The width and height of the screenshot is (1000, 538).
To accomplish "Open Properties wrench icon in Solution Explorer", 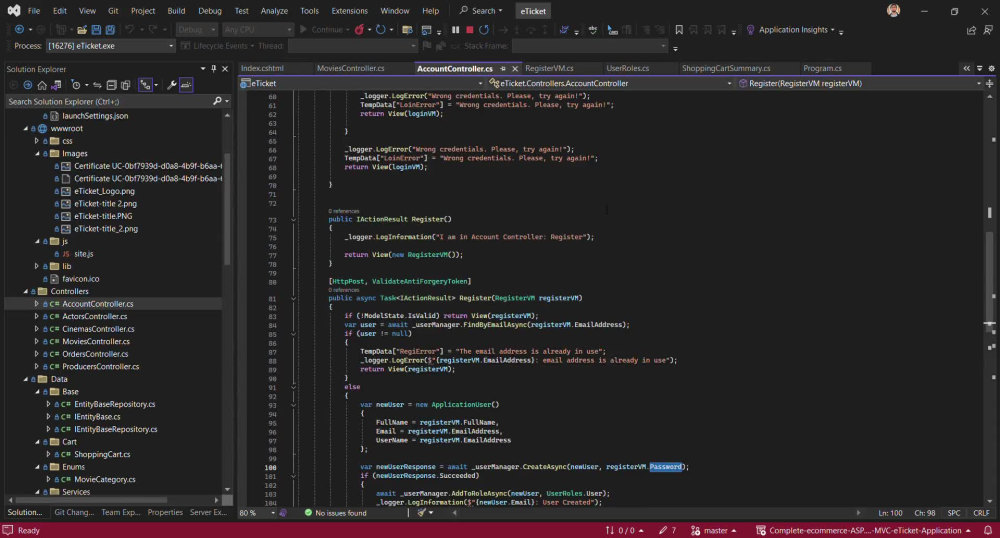I will tap(172, 85).
